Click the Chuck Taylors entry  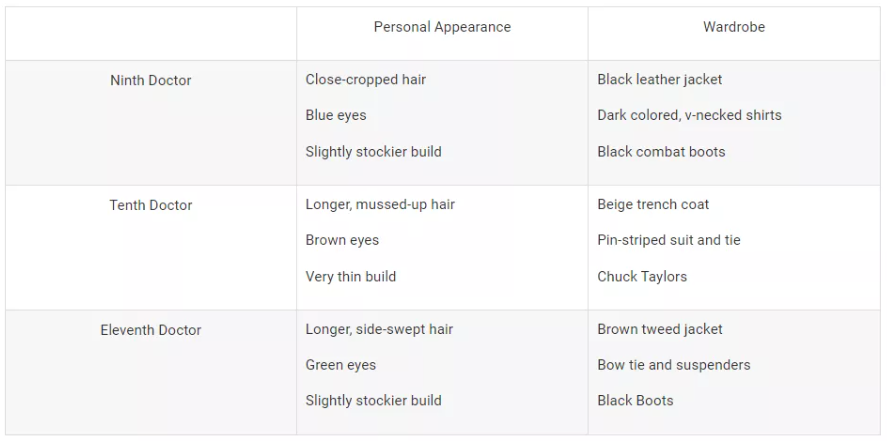pos(642,276)
